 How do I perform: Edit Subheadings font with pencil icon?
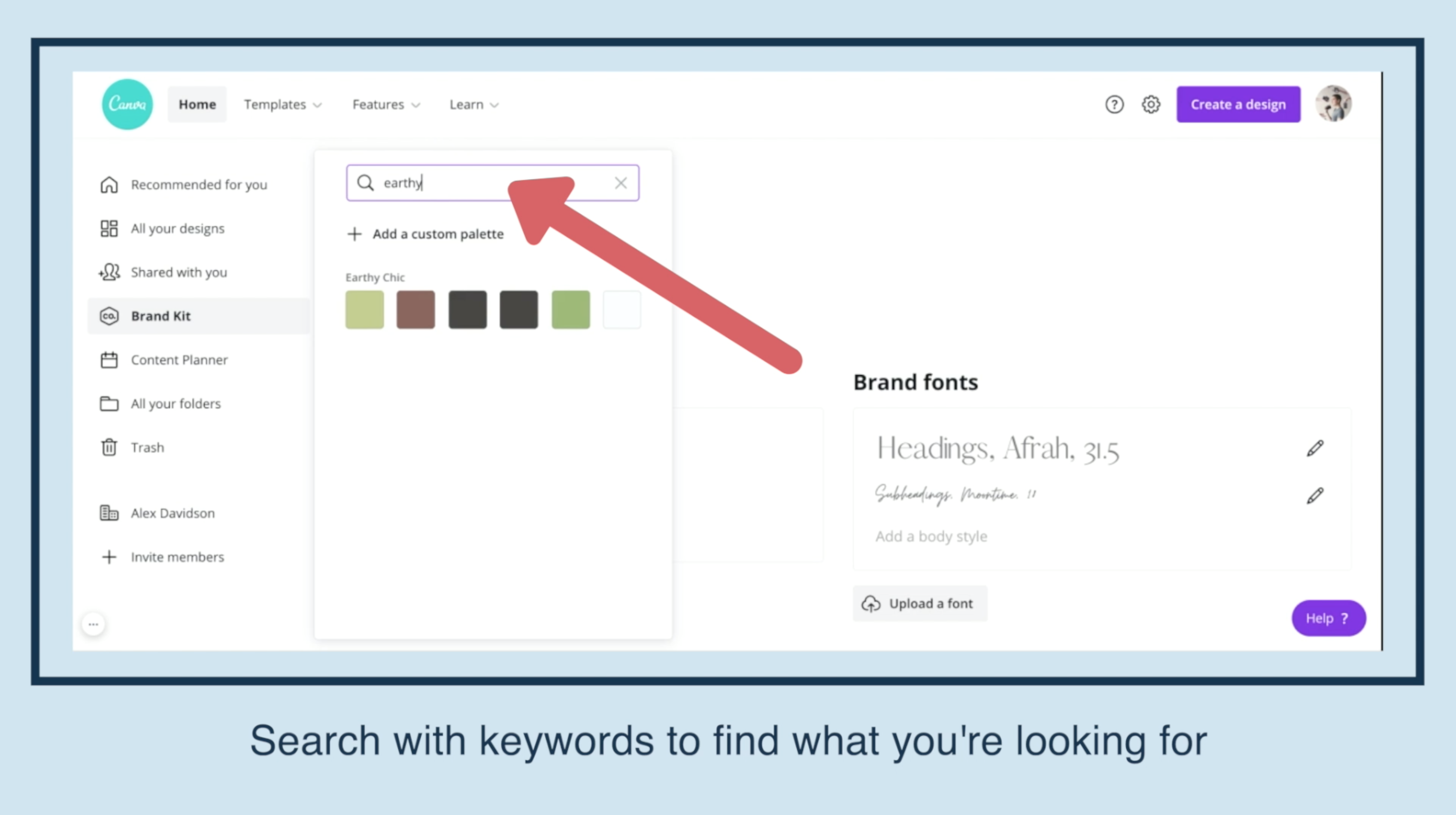1314,495
